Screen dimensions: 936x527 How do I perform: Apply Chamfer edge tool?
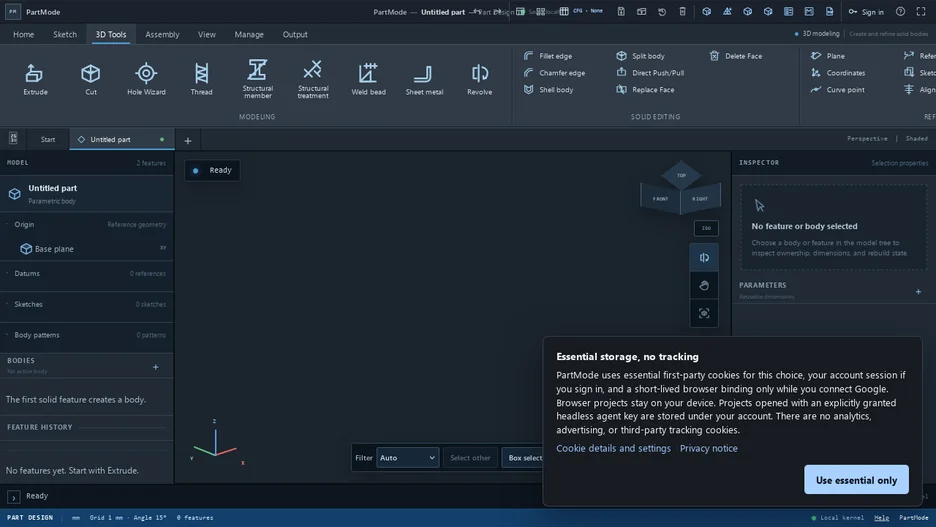click(555, 73)
